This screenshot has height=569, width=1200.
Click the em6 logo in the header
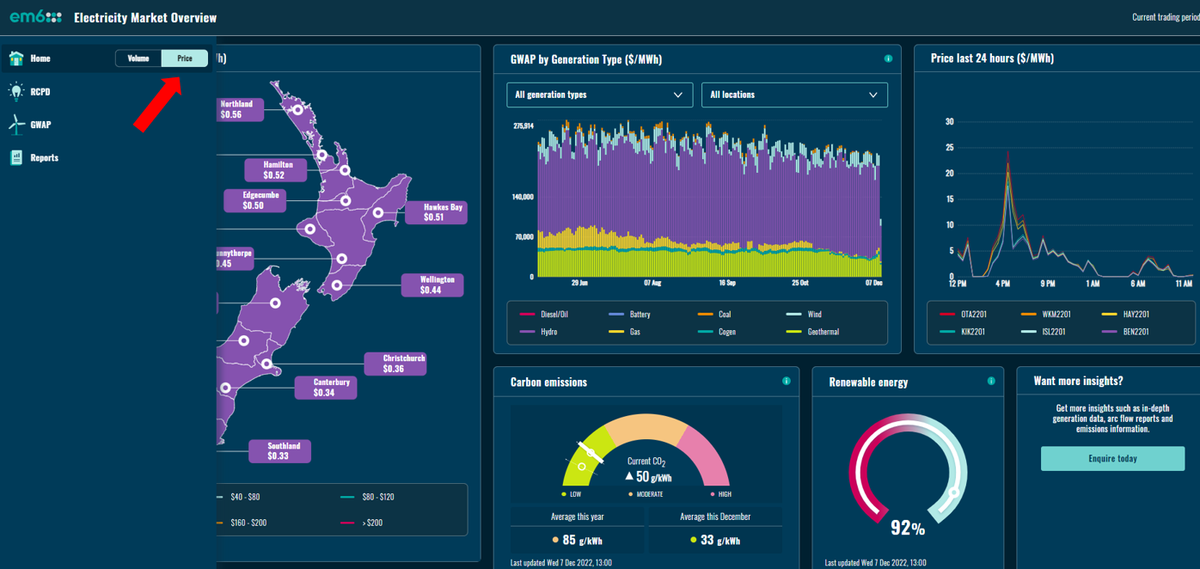[x=35, y=18]
